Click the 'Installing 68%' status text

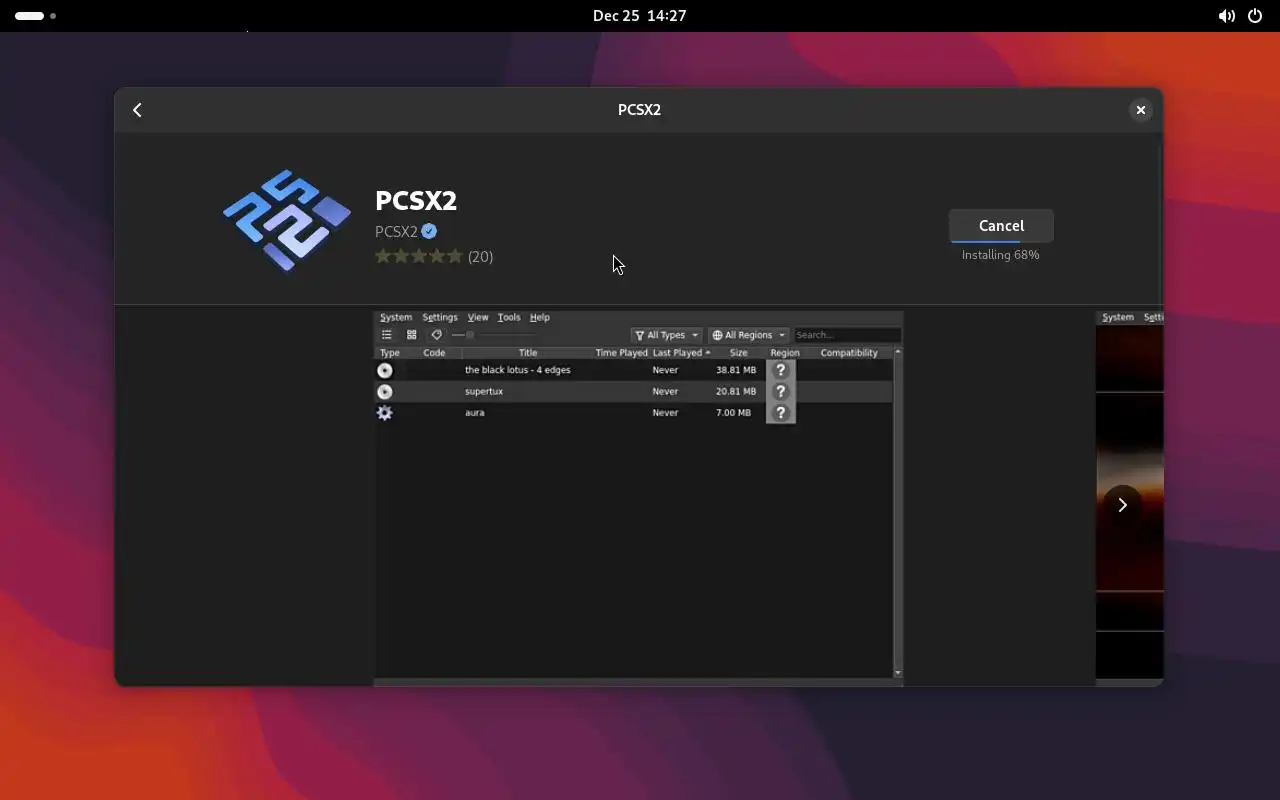[x=1000, y=255]
